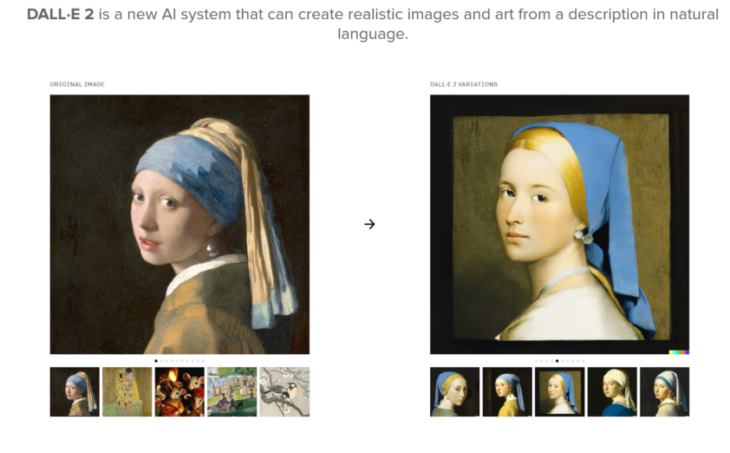This screenshot has height=453, width=730.
Task: Click the arrow between original and variations
Action: [369, 224]
